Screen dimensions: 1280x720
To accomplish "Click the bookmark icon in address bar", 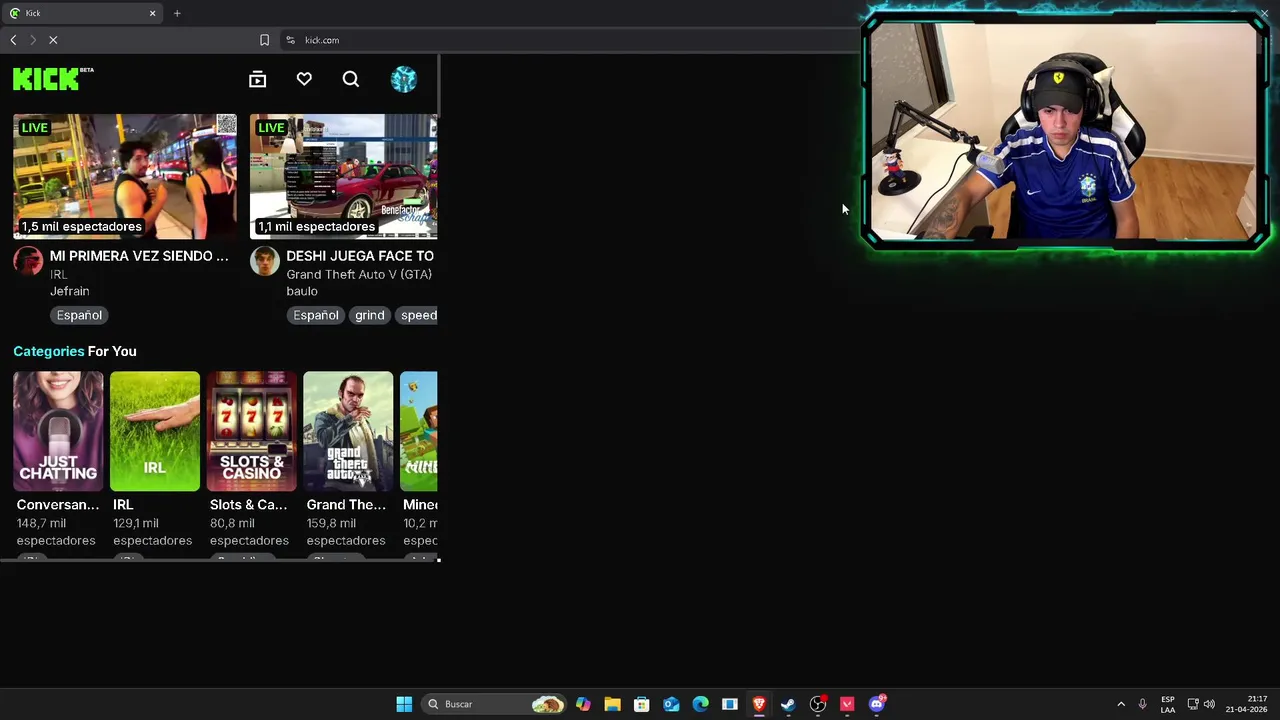I will pos(264,40).
